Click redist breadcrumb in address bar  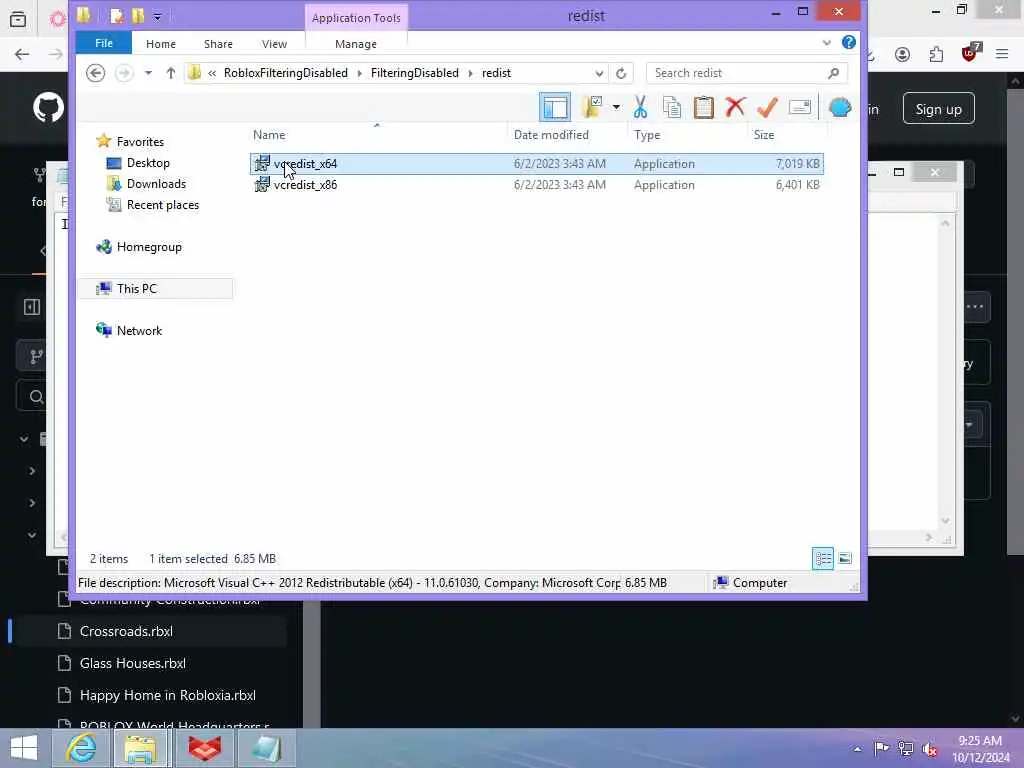496,73
